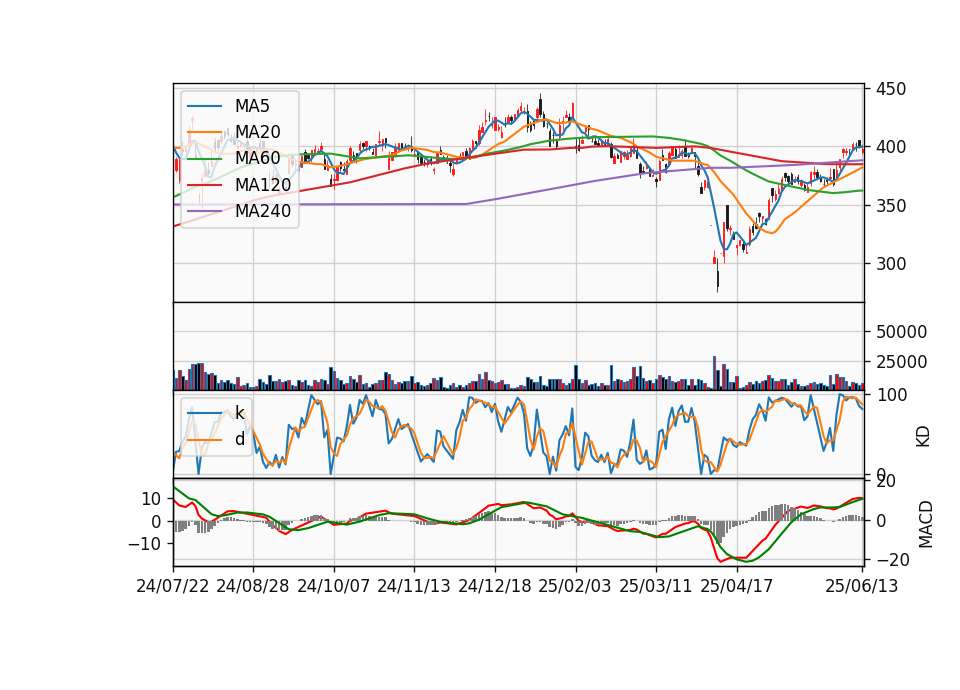Click the 25/04/17 date axis label

pos(737,586)
